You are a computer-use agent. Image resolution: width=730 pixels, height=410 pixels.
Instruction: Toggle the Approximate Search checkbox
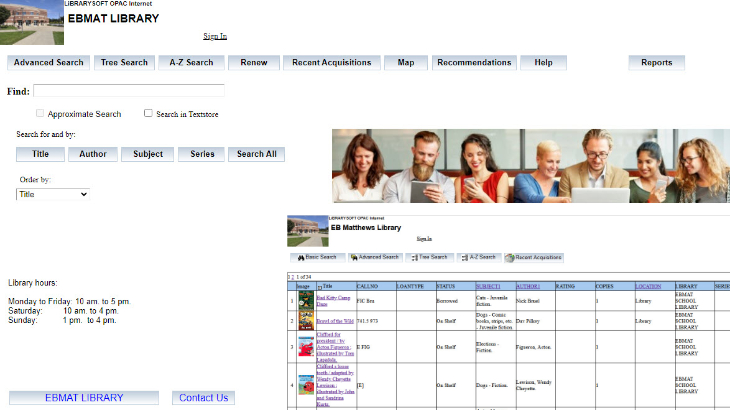(40, 114)
